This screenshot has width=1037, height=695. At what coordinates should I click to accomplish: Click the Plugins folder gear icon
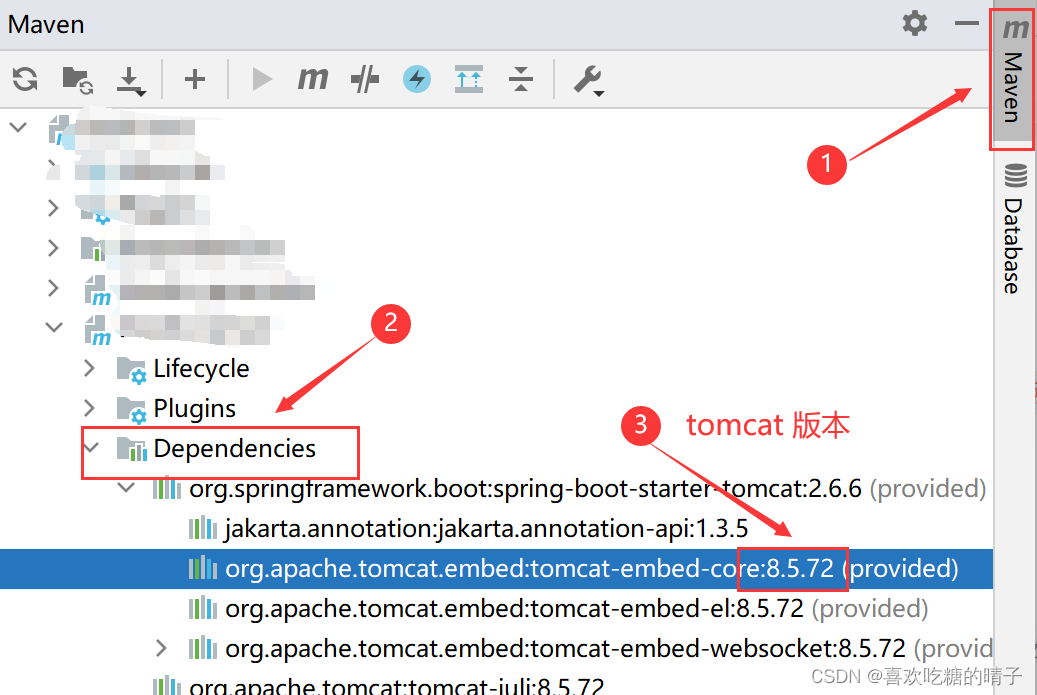click(131, 410)
